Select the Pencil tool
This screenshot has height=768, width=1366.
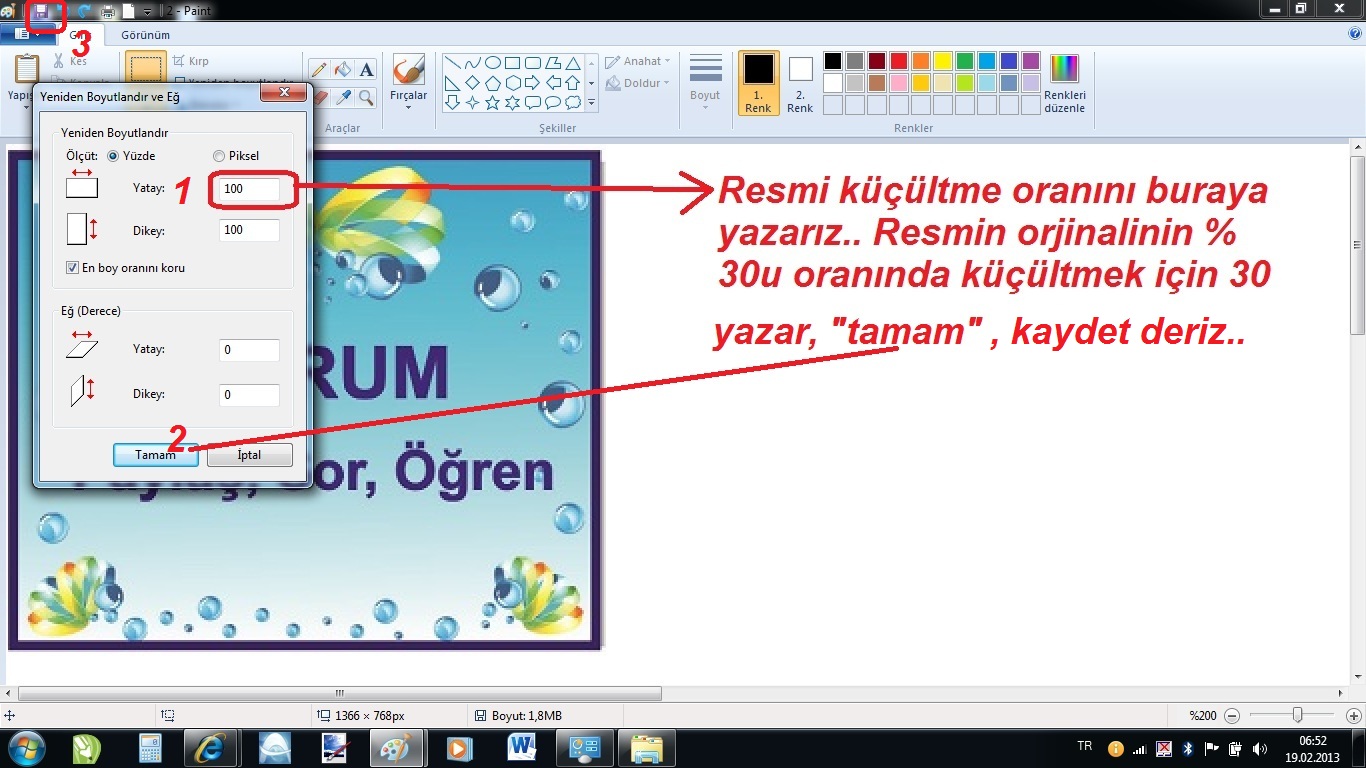319,69
